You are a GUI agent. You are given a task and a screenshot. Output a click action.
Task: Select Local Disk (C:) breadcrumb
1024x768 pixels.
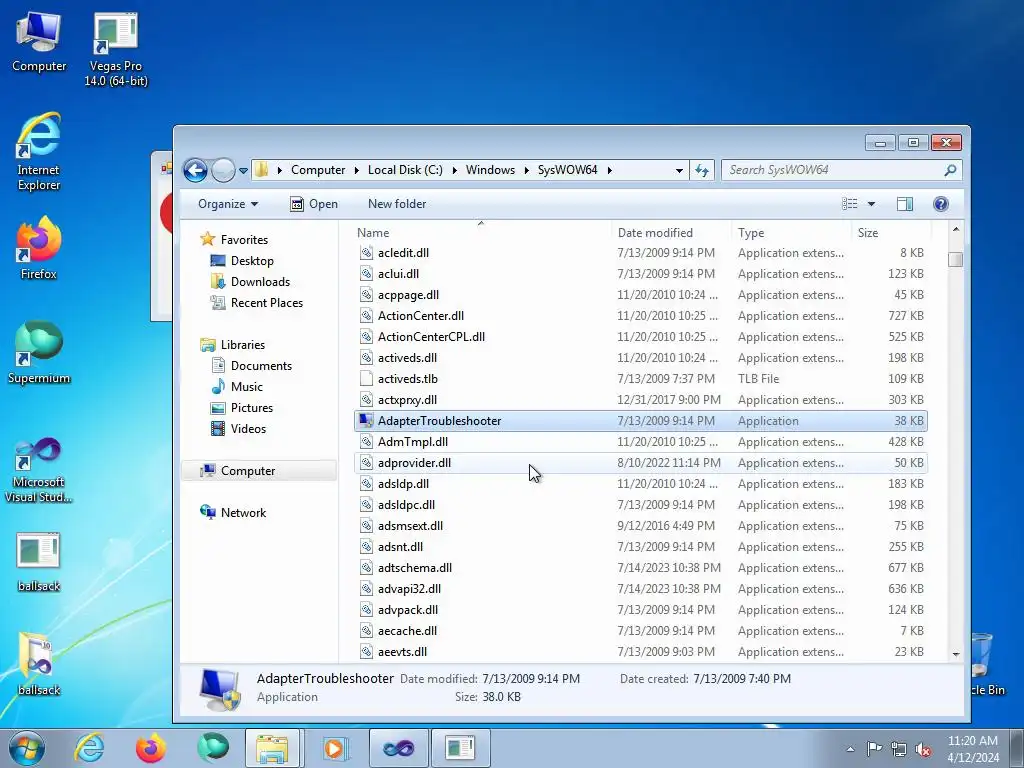pyautogui.click(x=405, y=170)
